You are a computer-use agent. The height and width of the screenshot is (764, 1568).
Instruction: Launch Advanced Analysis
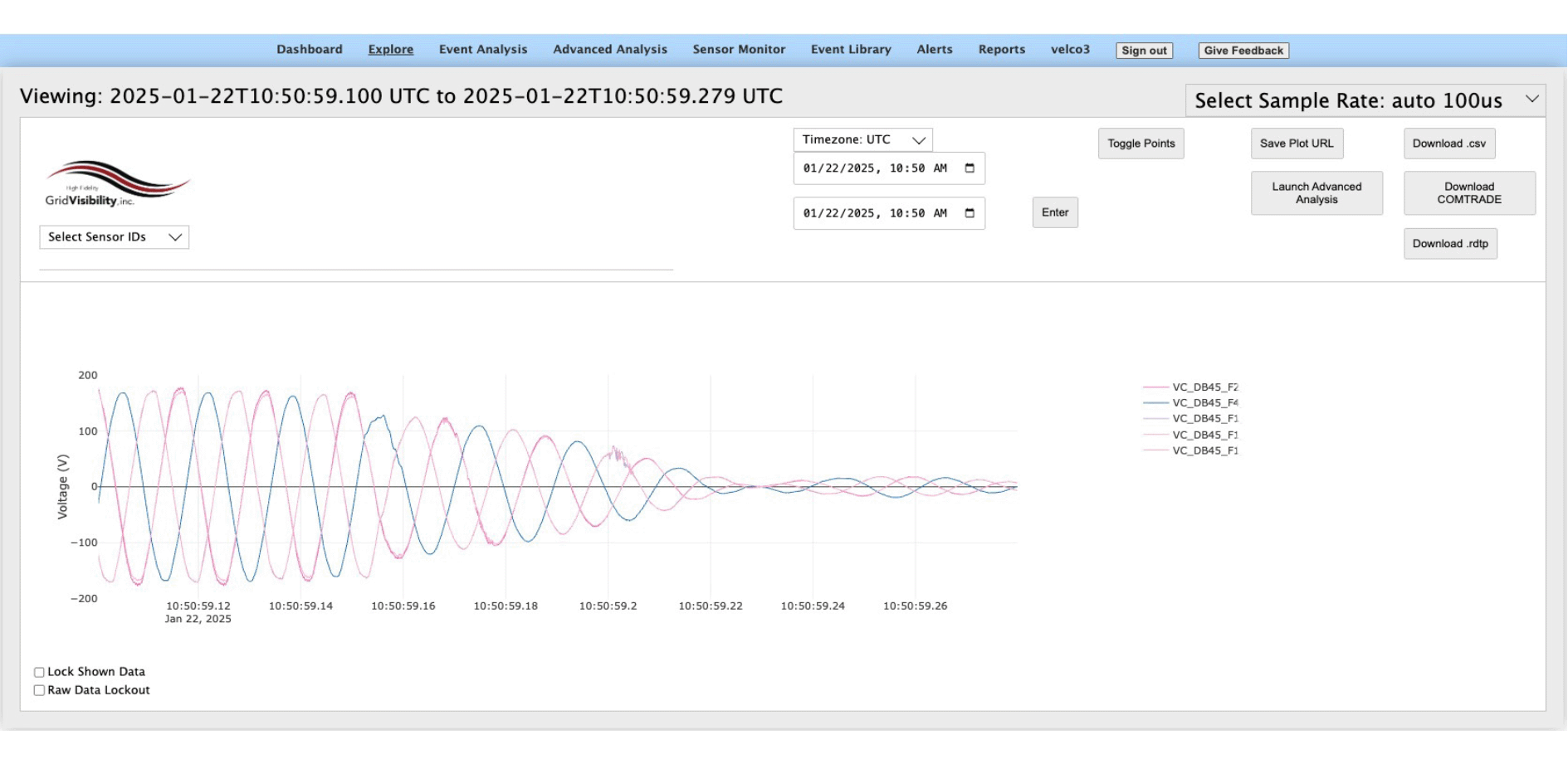click(x=1316, y=193)
